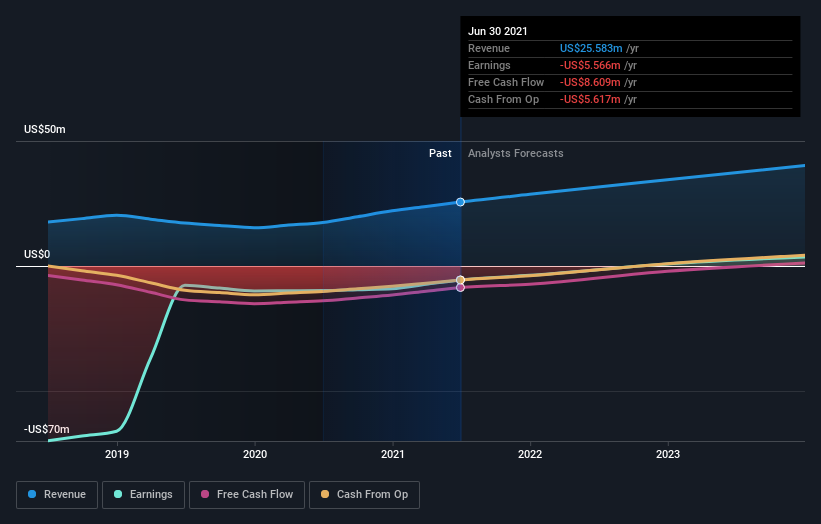821x524 pixels.
Task: Click the -US$5.566m earnings value
Action: (x=590, y=65)
